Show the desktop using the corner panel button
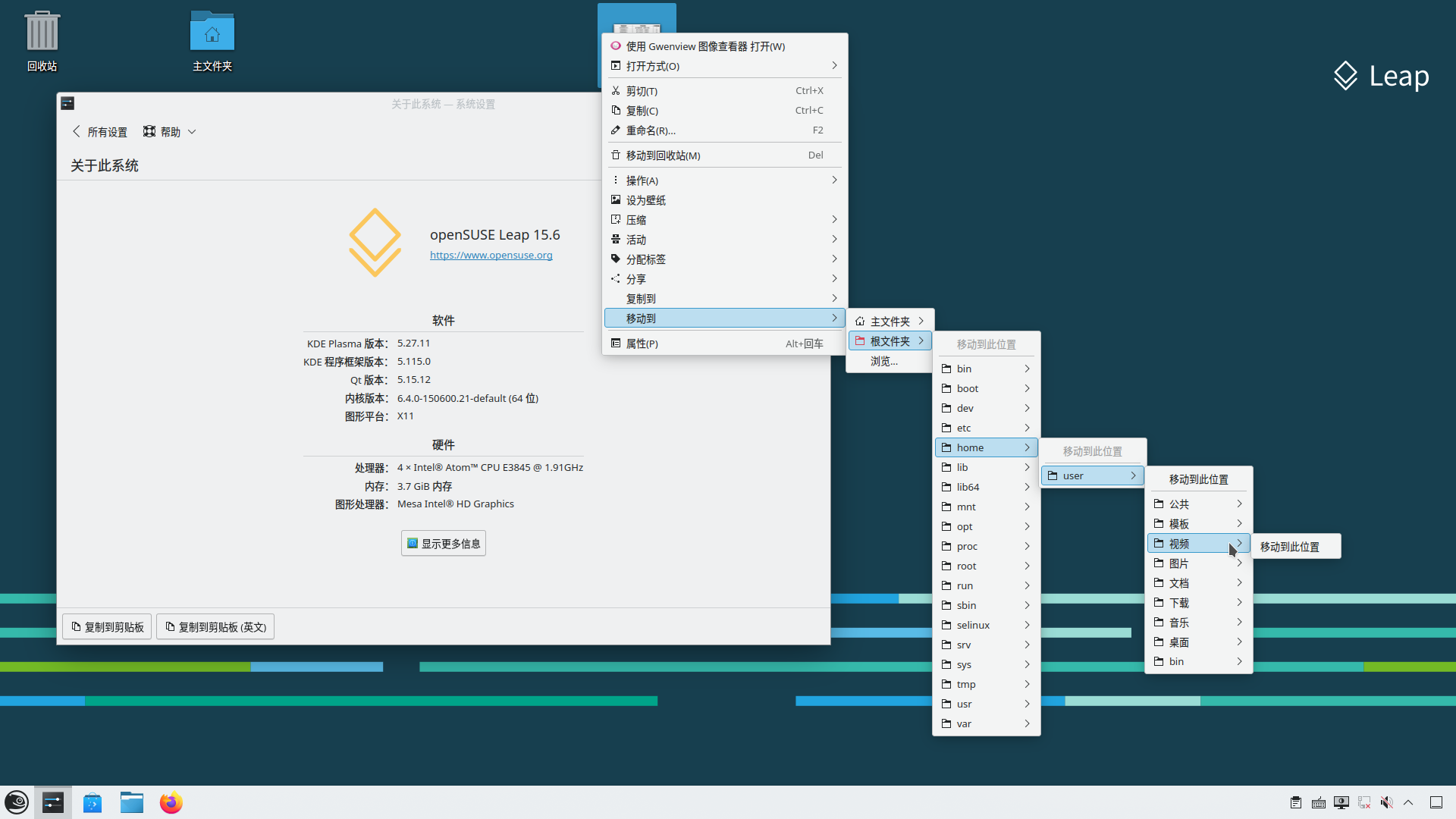This screenshot has height=819, width=1456. [x=1436, y=802]
